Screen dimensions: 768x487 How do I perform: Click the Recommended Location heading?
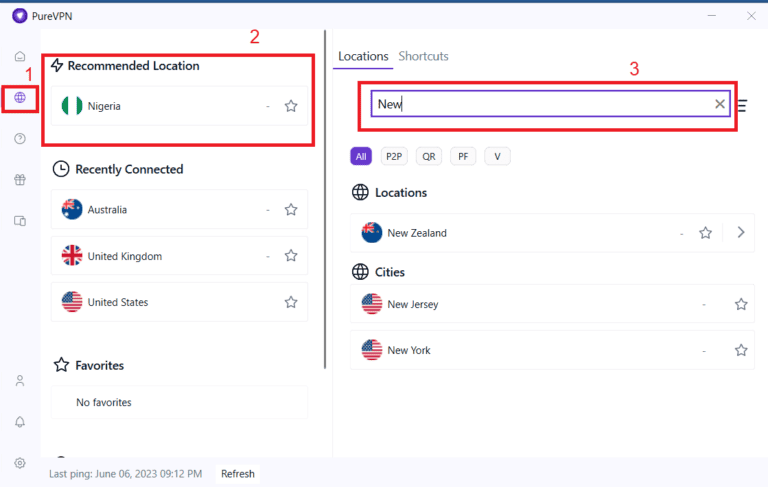(x=133, y=66)
